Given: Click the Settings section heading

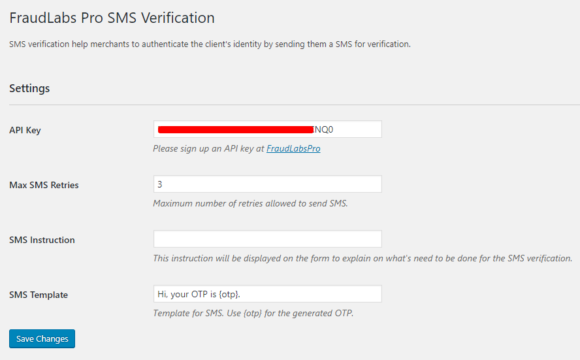Looking at the screenshot, I should click(29, 88).
